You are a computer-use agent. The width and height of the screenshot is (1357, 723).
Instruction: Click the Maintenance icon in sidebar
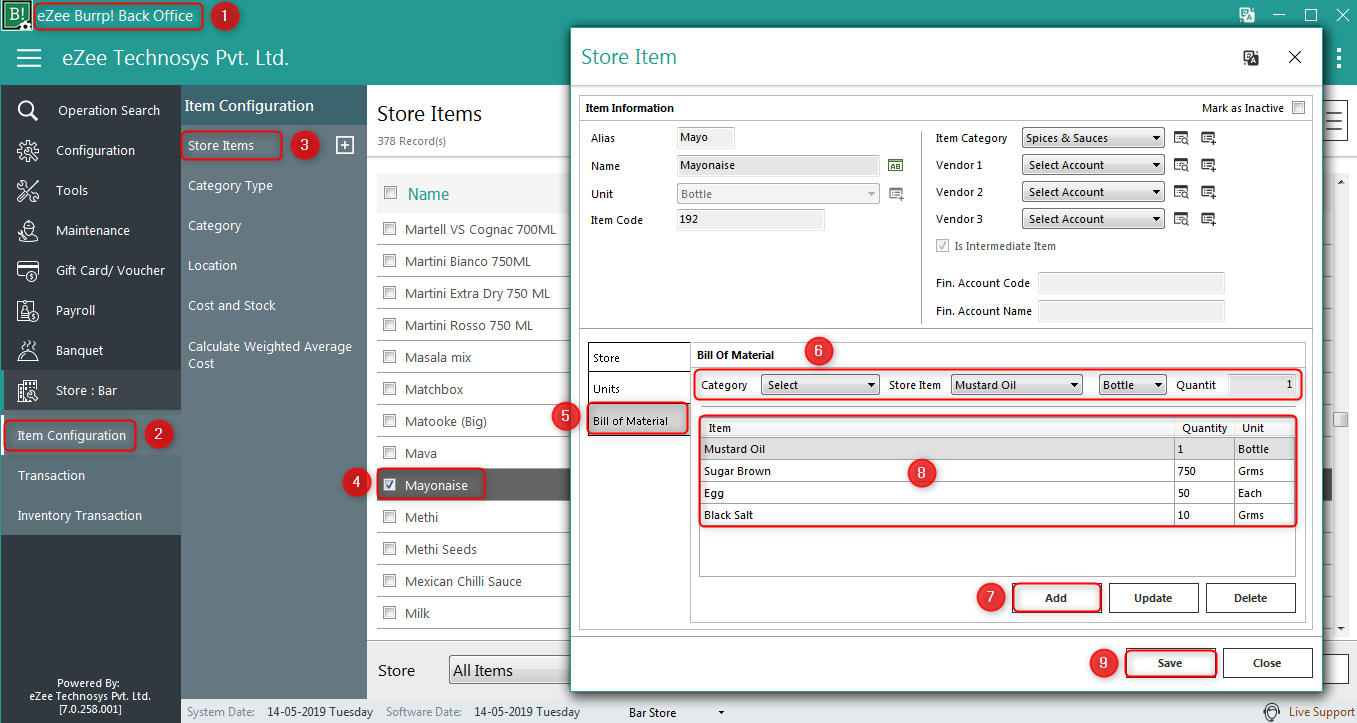pos(28,230)
